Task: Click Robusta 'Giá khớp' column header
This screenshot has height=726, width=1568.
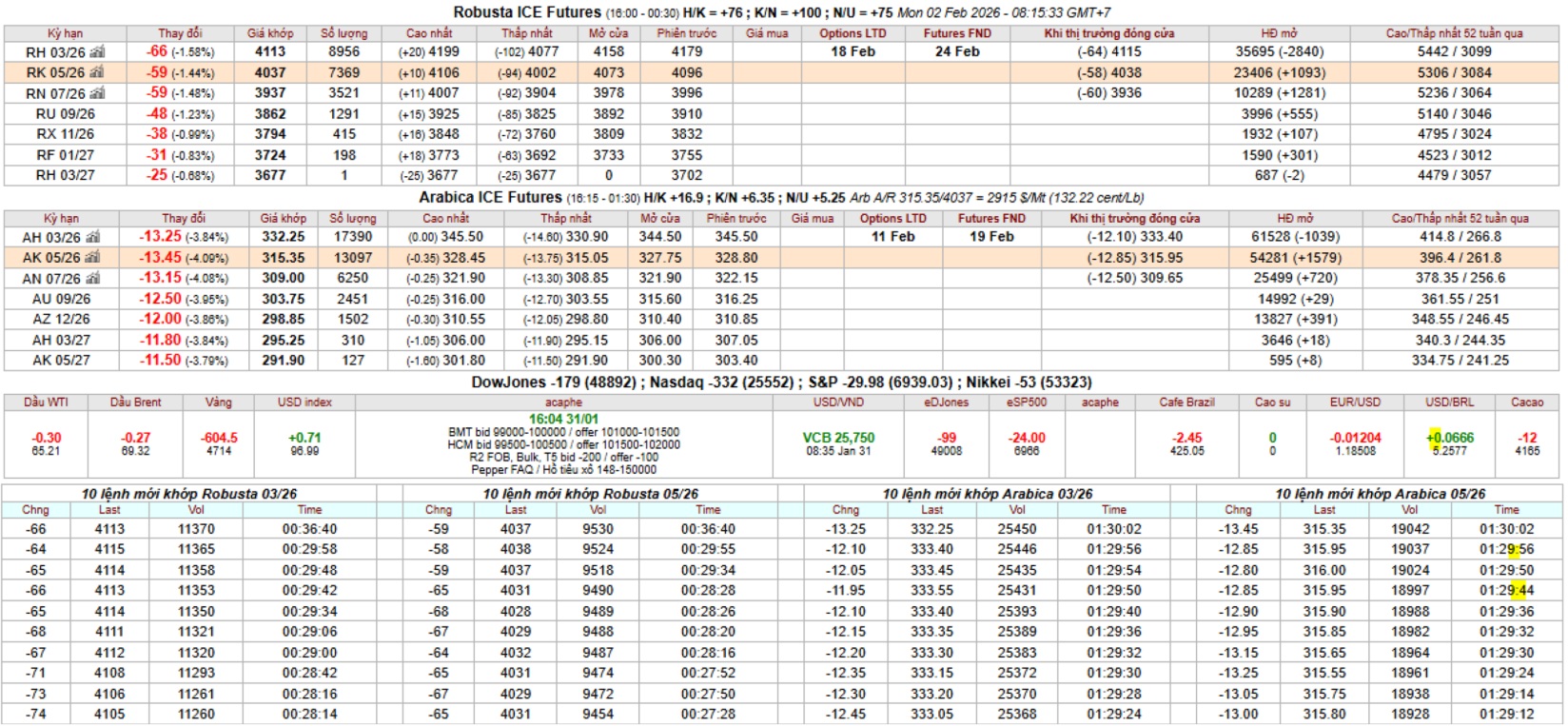Action: (270, 33)
